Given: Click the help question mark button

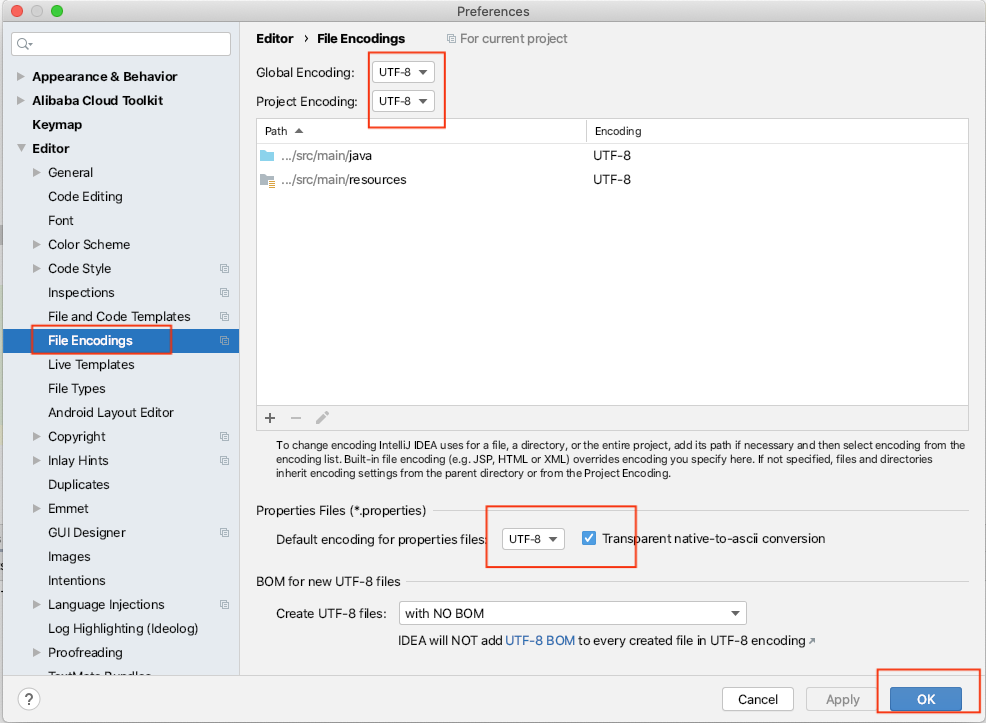Looking at the screenshot, I should point(29,699).
